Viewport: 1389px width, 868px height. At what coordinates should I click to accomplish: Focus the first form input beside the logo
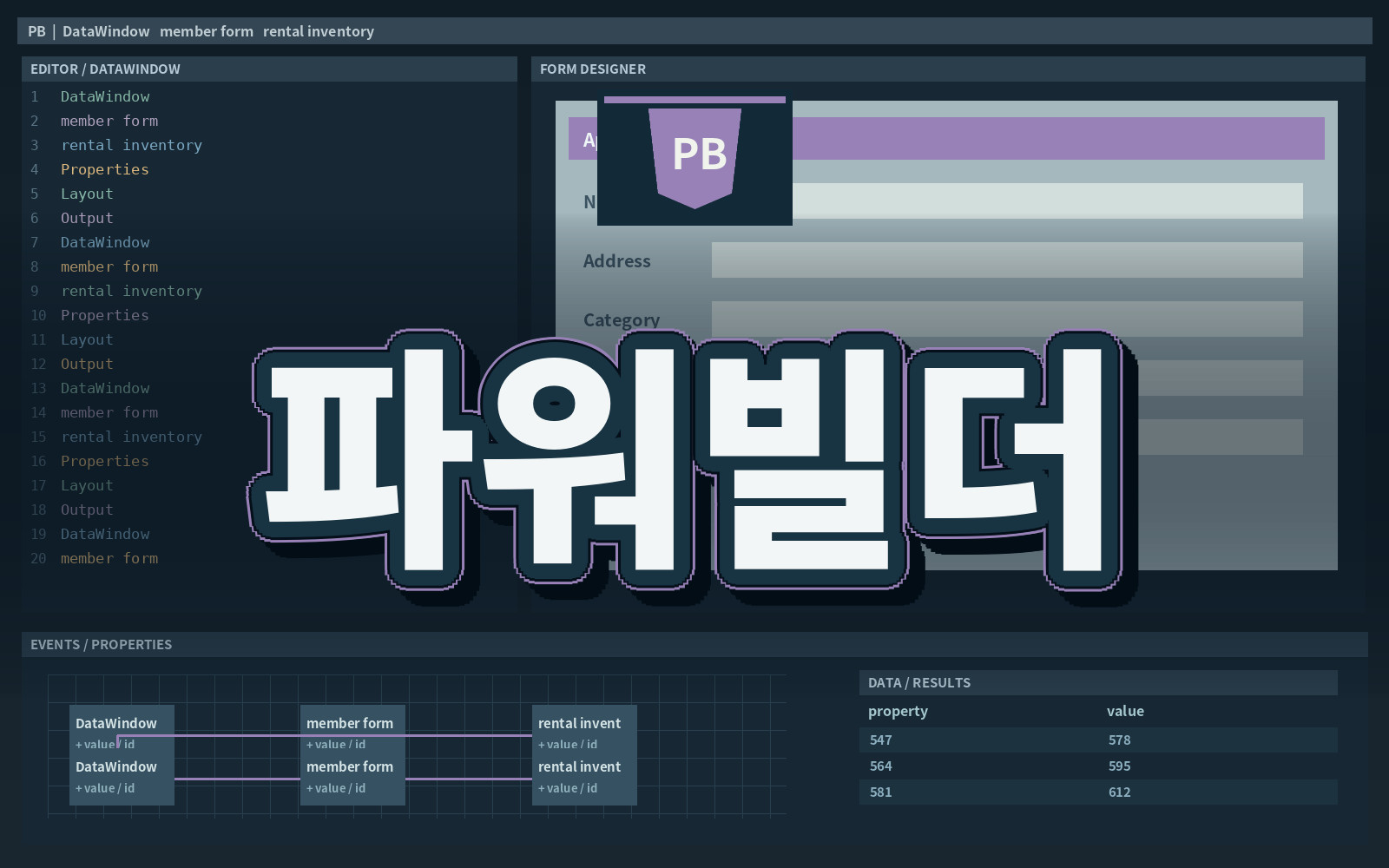[x=1047, y=201]
